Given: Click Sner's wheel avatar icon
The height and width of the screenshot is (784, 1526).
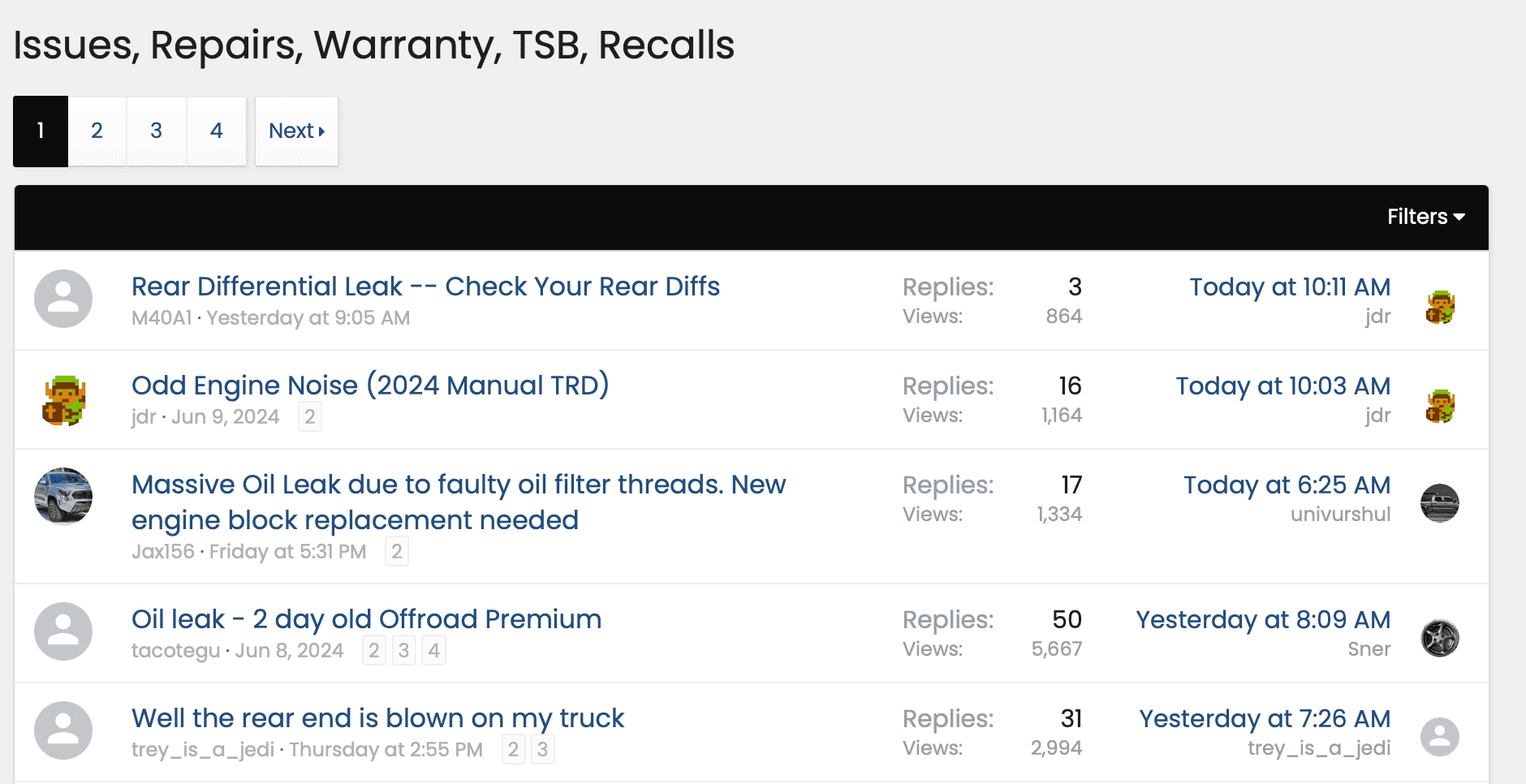Looking at the screenshot, I should (1440, 638).
